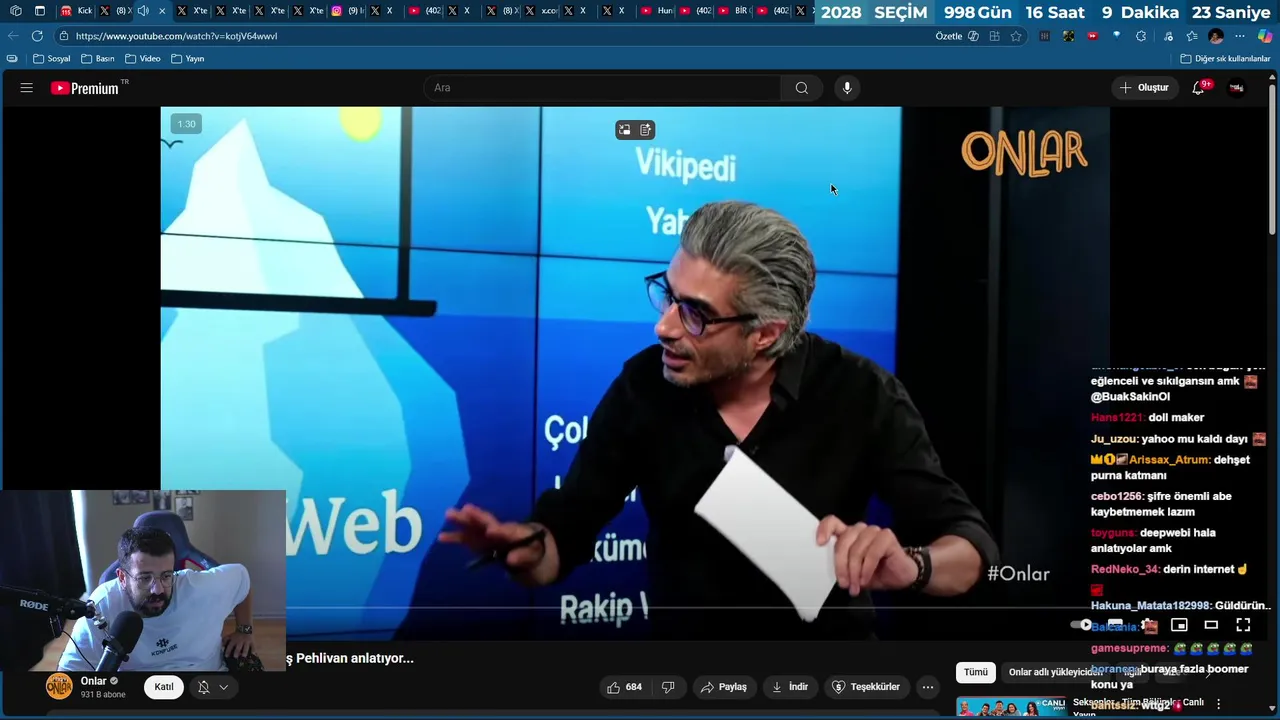The image size is (1280, 720).
Task: Mute the active tab via speaker icon
Action: 143,11
